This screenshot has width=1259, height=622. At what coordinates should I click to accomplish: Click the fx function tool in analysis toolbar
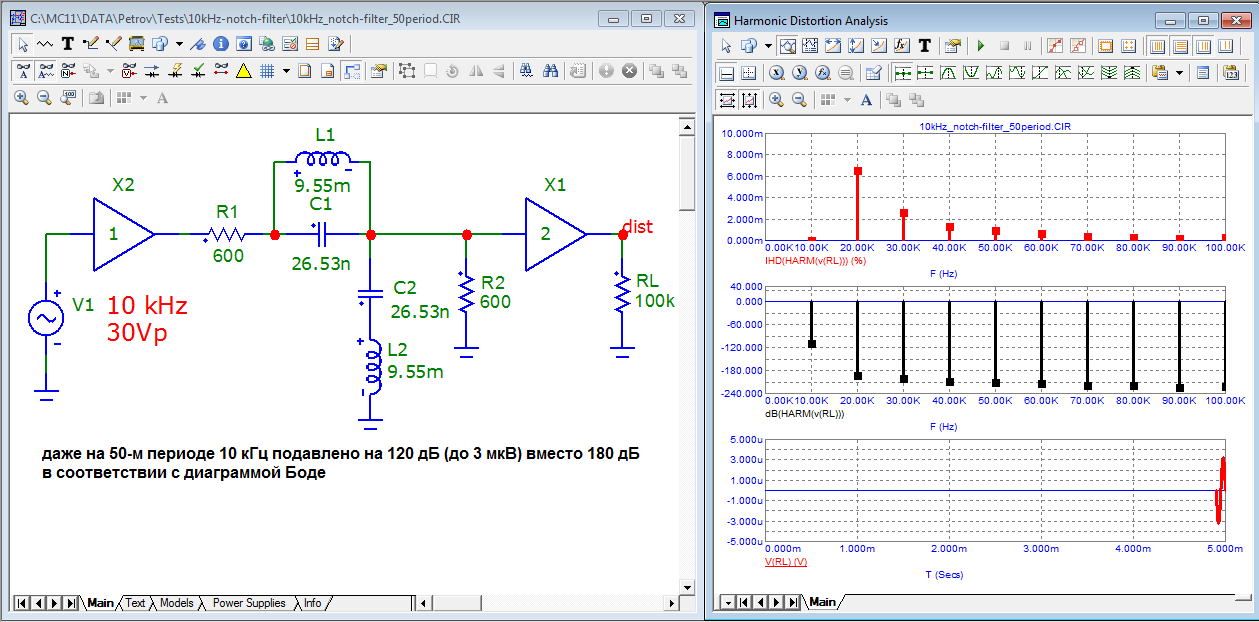[901, 46]
